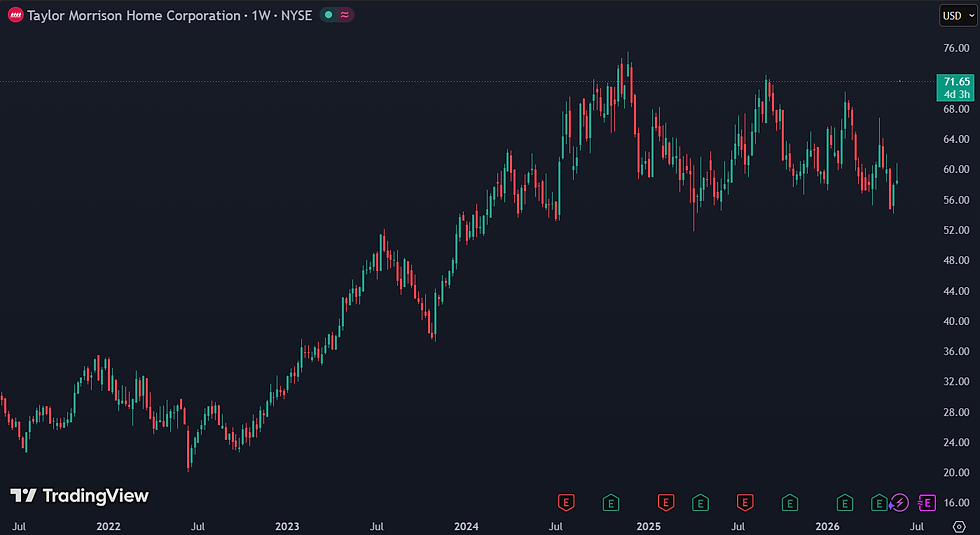Click the Jul label preceding 2022
The width and height of the screenshot is (980, 535).
point(19,527)
